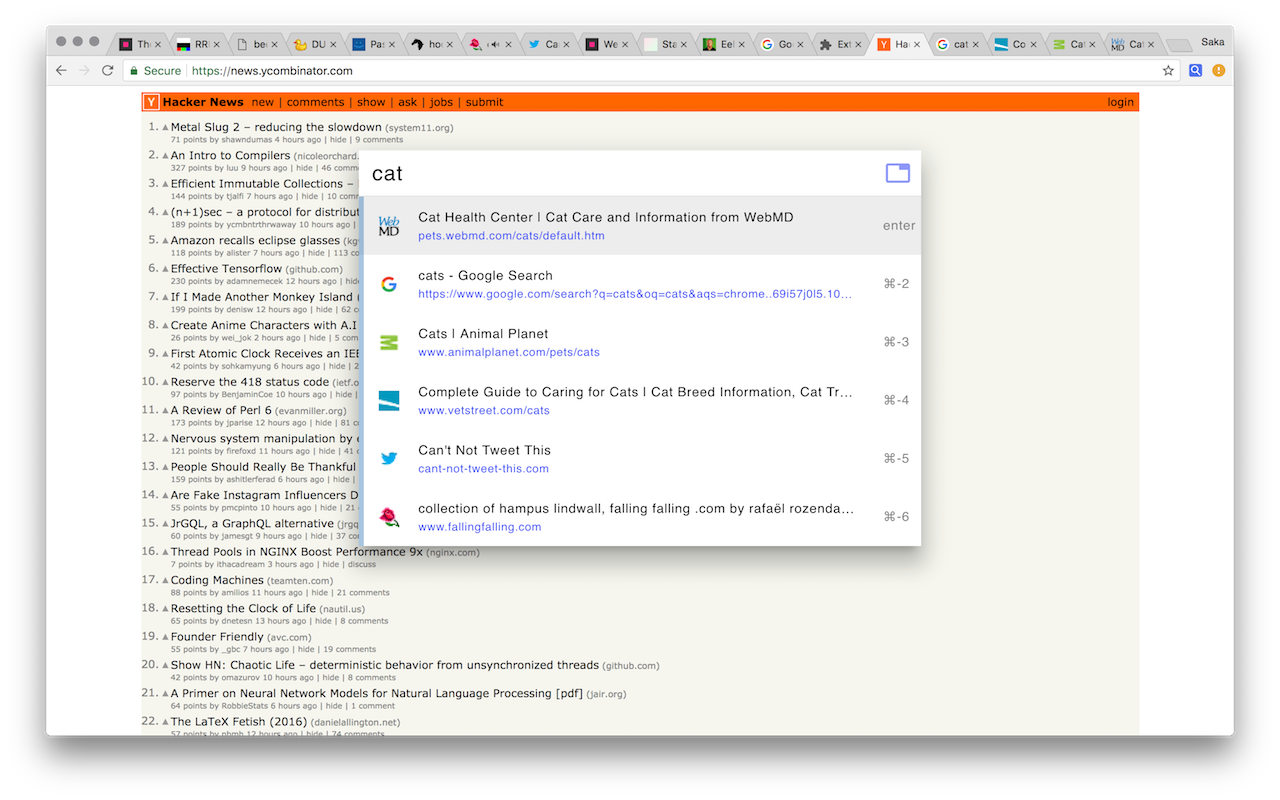1280x800 pixels.
Task: Open 'Metal Slug 2 – reducing the slowdown' story
Action: (x=276, y=127)
